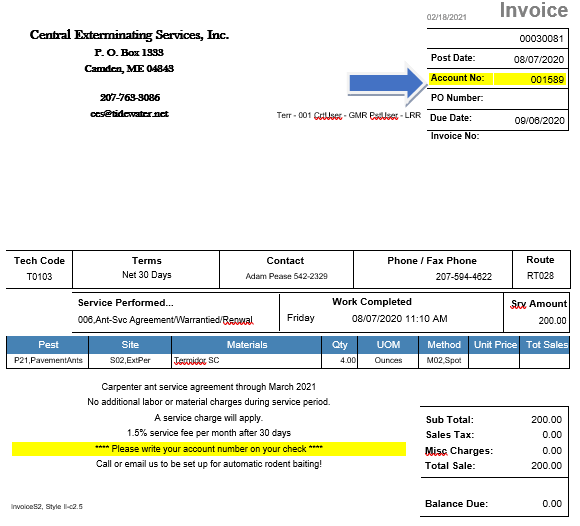Select the Qty column header
580x526 pixels.
(x=340, y=345)
